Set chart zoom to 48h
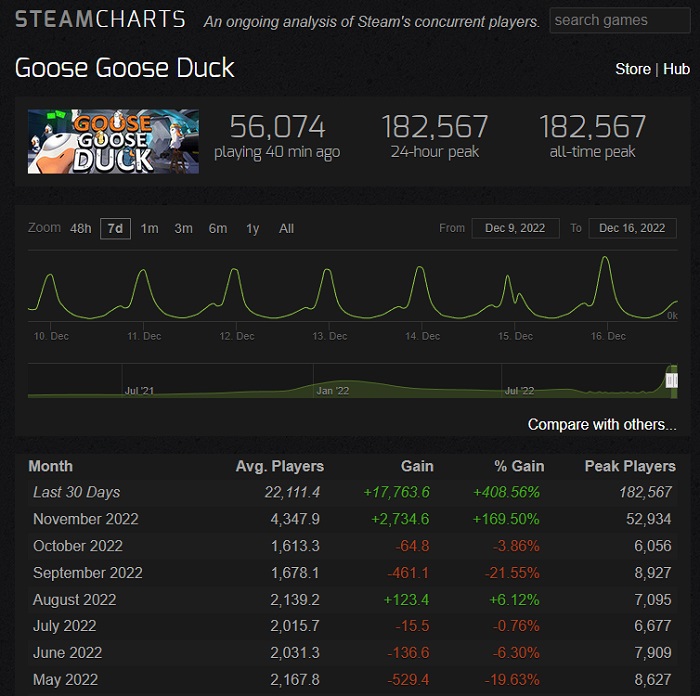The image size is (700, 696). point(81,229)
